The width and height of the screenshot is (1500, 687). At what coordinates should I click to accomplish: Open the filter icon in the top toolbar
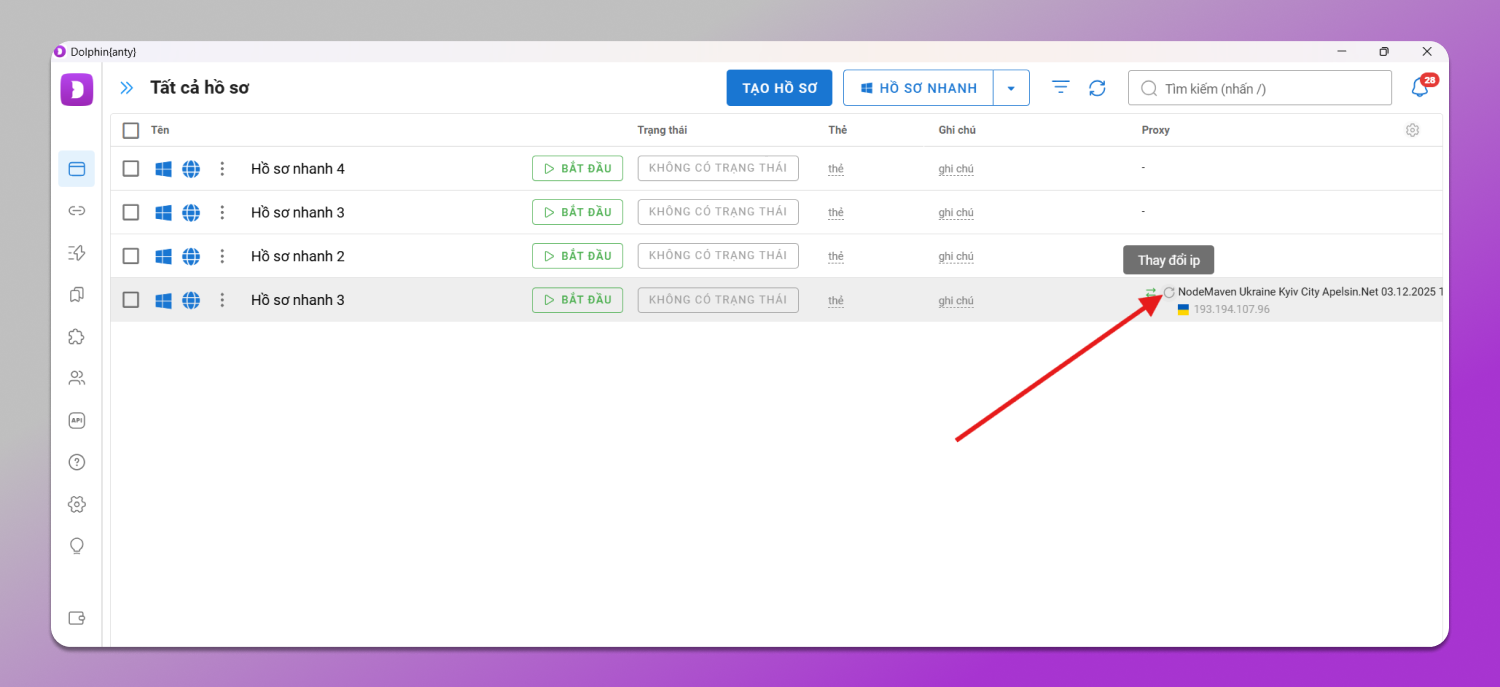[1061, 88]
